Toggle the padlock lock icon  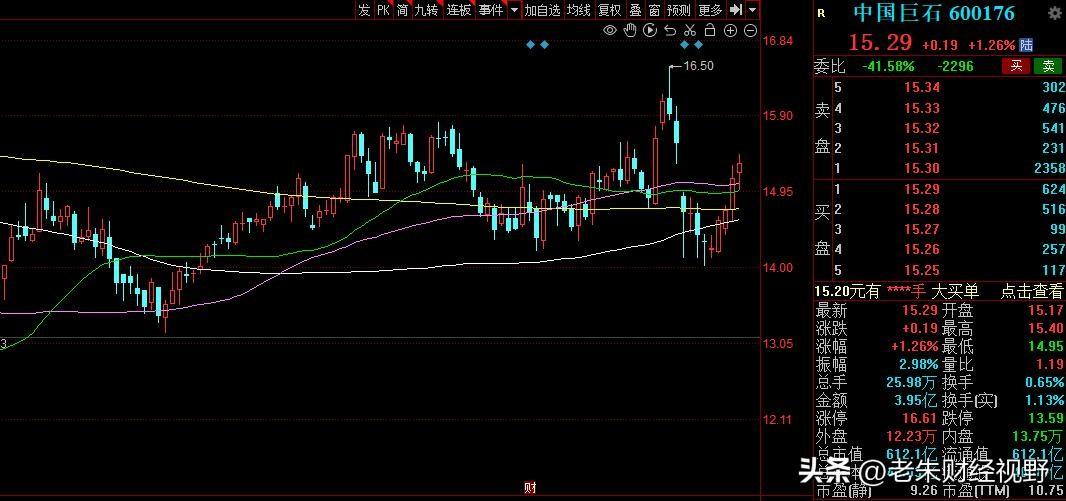click(x=710, y=30)
